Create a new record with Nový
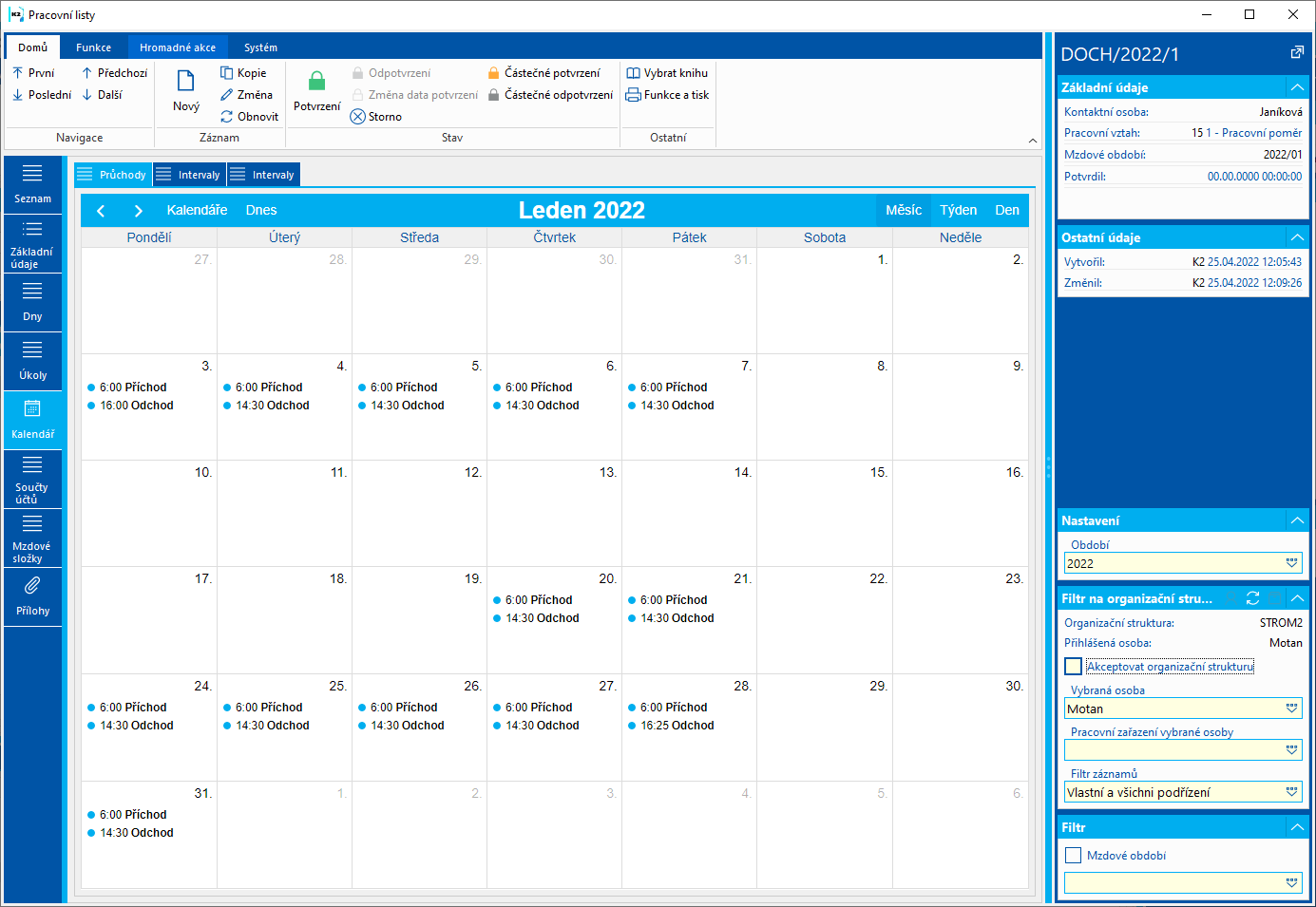1316x907 pixels. pyautogui.click(x=186, y=91)
